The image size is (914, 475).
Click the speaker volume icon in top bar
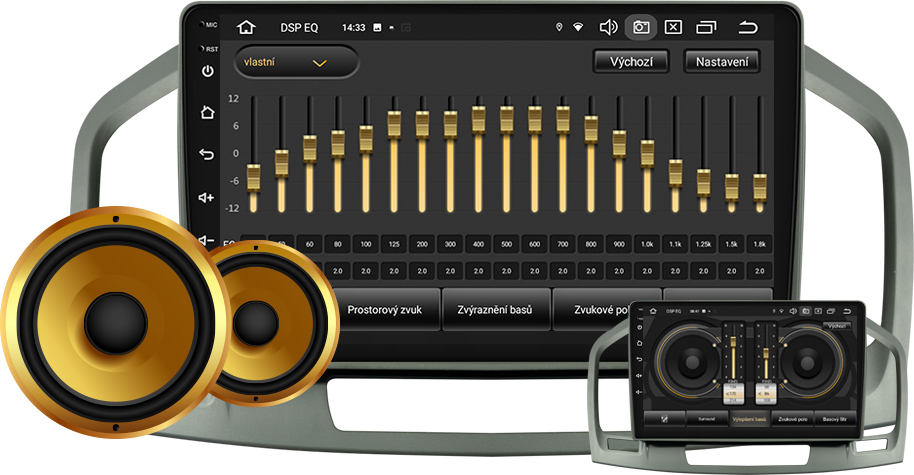[x=608, y=28]
